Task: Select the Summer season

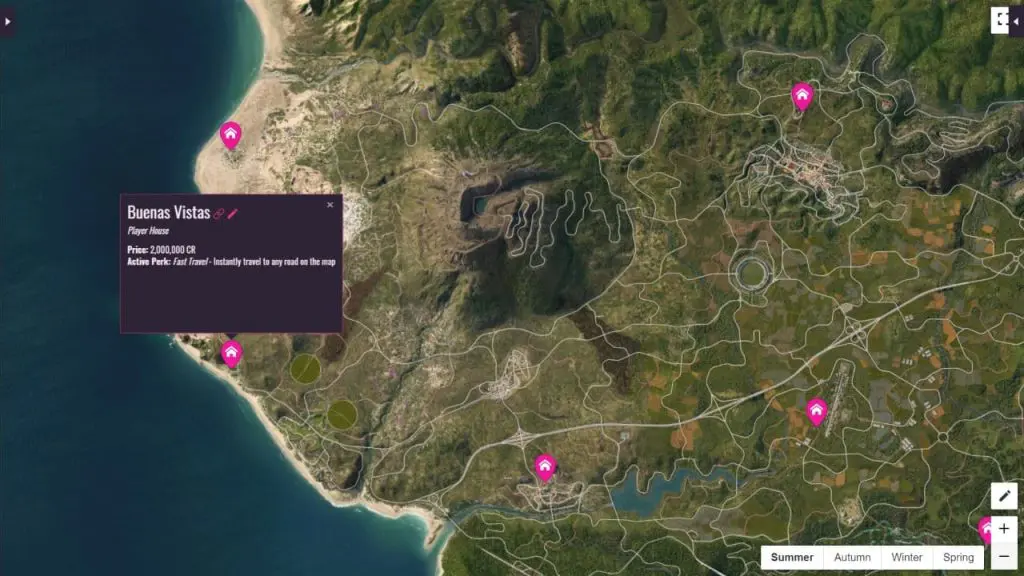Action: coord(792,557)
